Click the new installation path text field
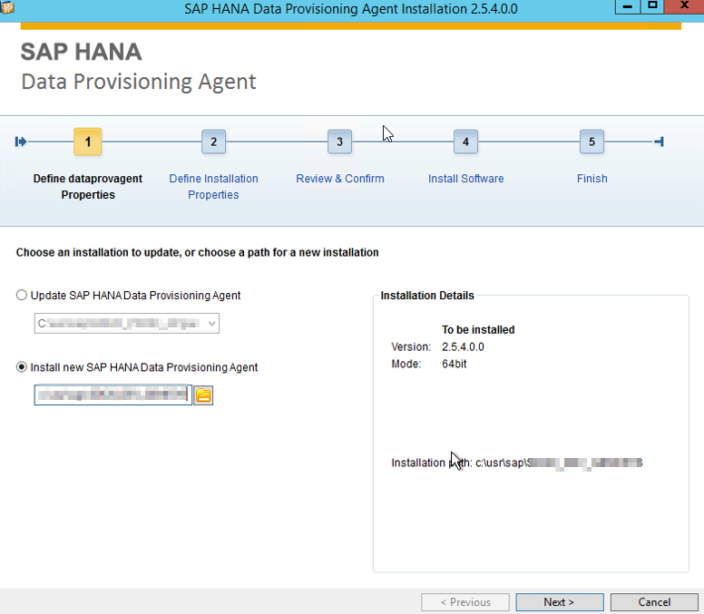 coord(113,395)
